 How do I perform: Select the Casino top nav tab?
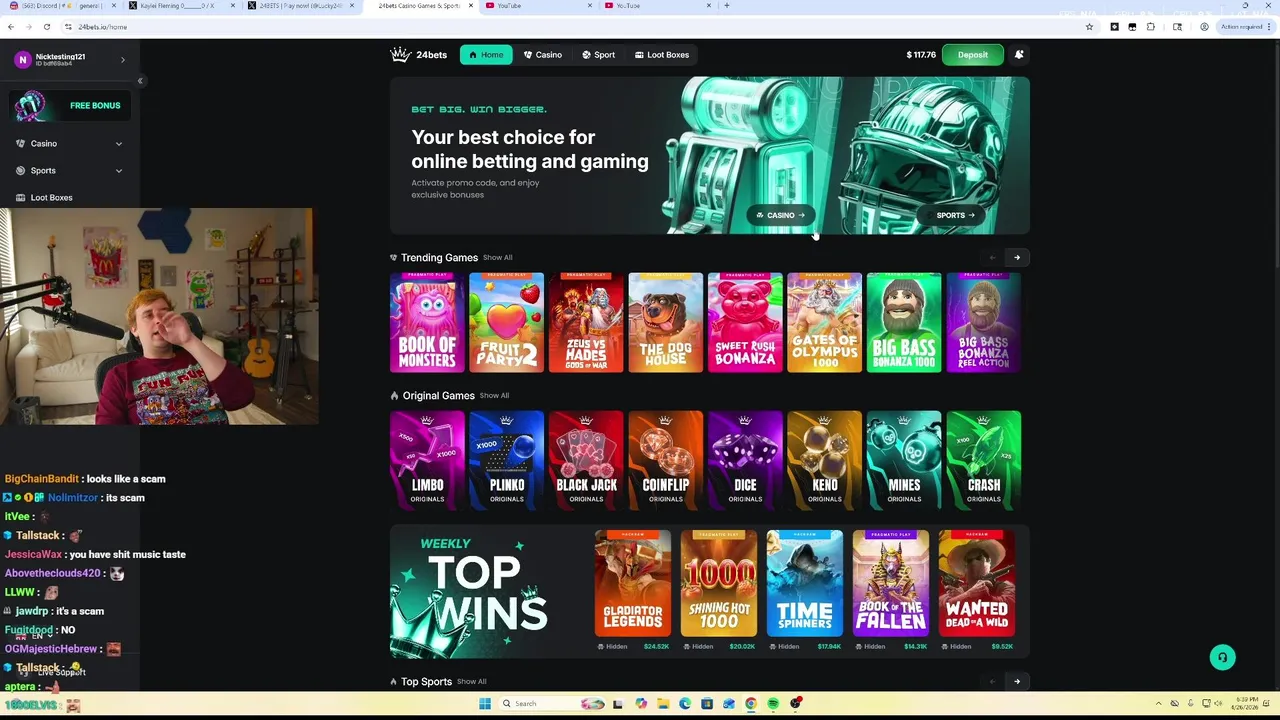coord(543,55)
